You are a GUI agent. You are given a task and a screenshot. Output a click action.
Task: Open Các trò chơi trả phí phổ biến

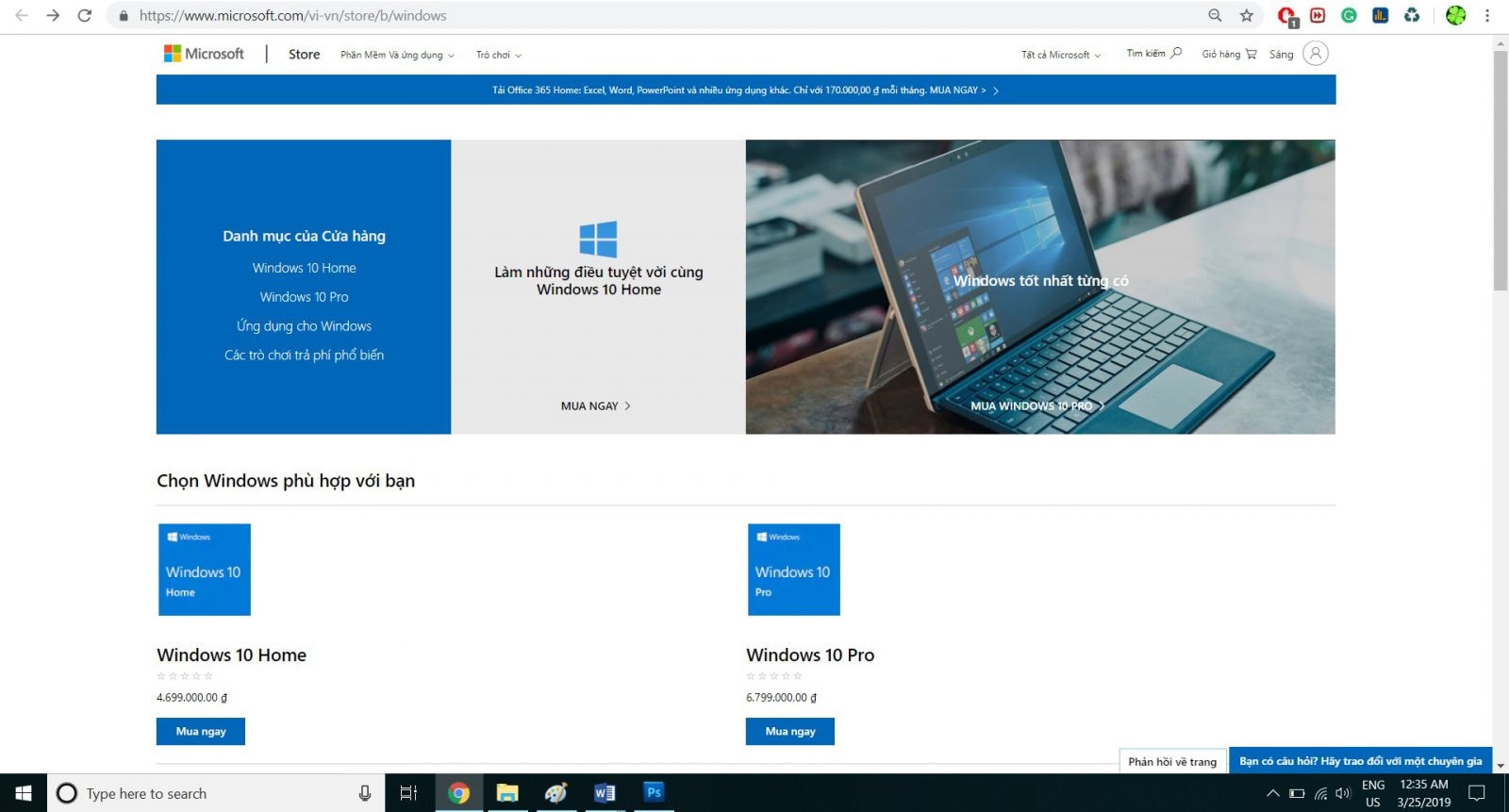304,356
